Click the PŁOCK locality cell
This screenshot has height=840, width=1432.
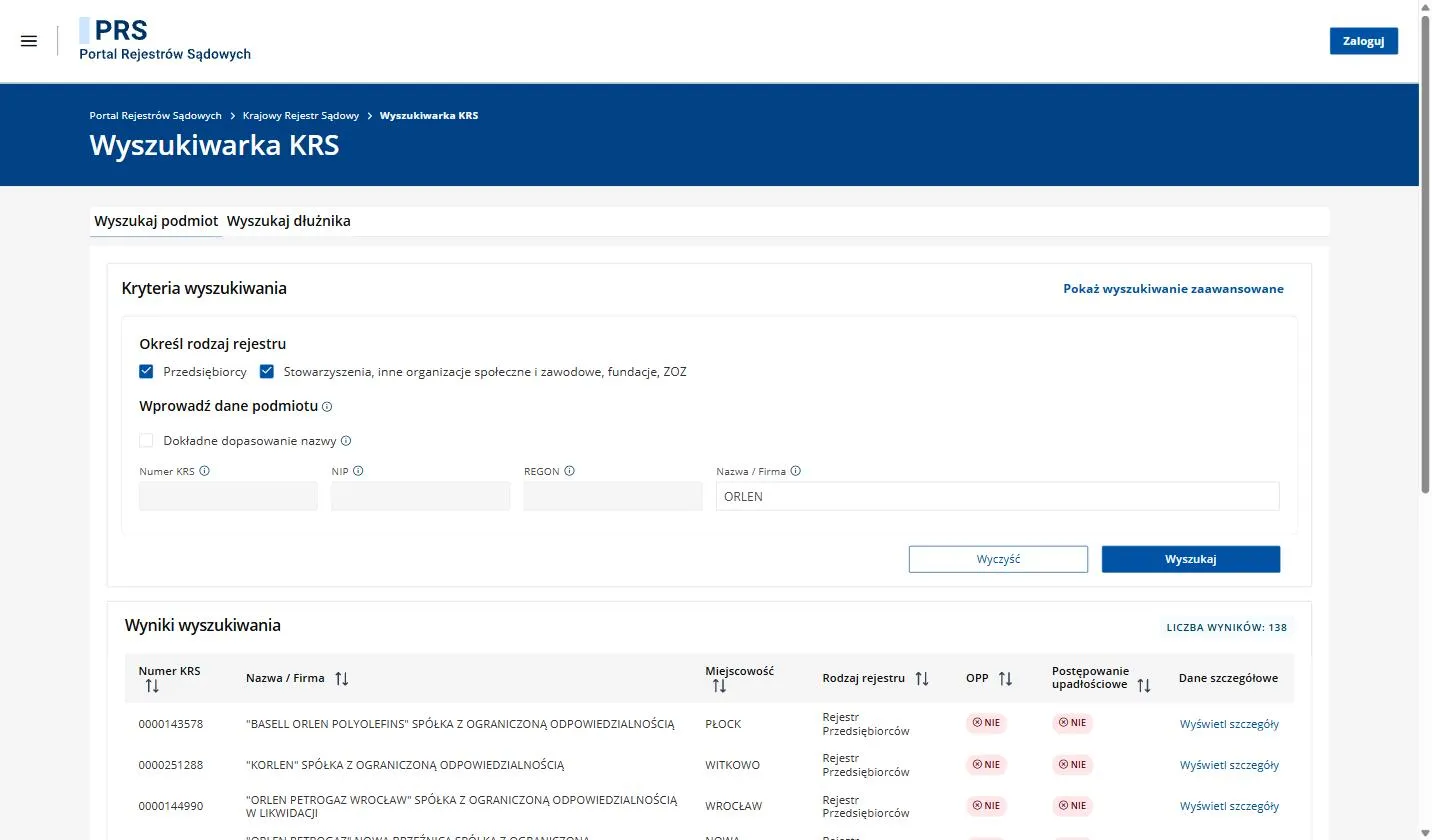tap(723, 724)
